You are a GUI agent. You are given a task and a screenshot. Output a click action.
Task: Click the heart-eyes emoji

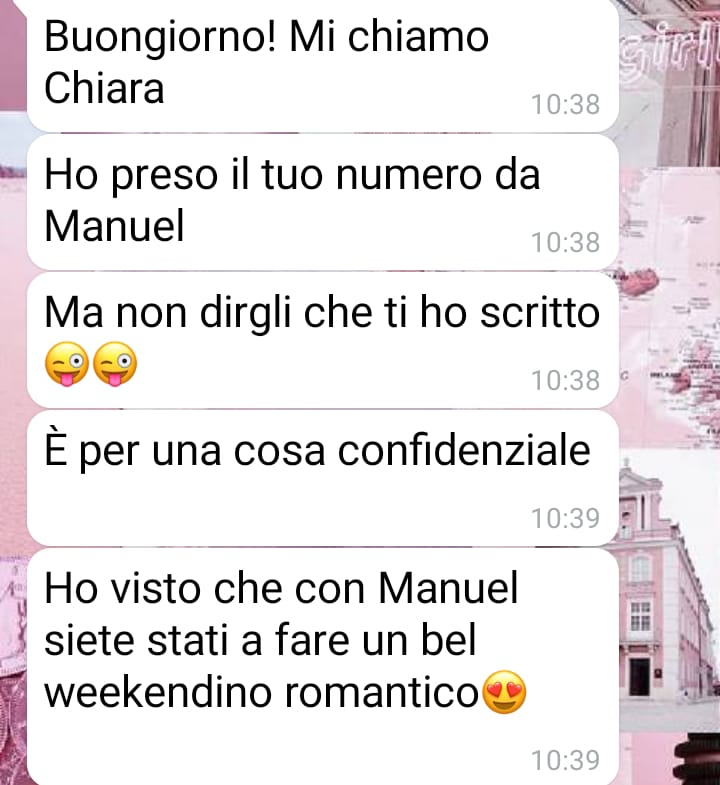[504, 692]
